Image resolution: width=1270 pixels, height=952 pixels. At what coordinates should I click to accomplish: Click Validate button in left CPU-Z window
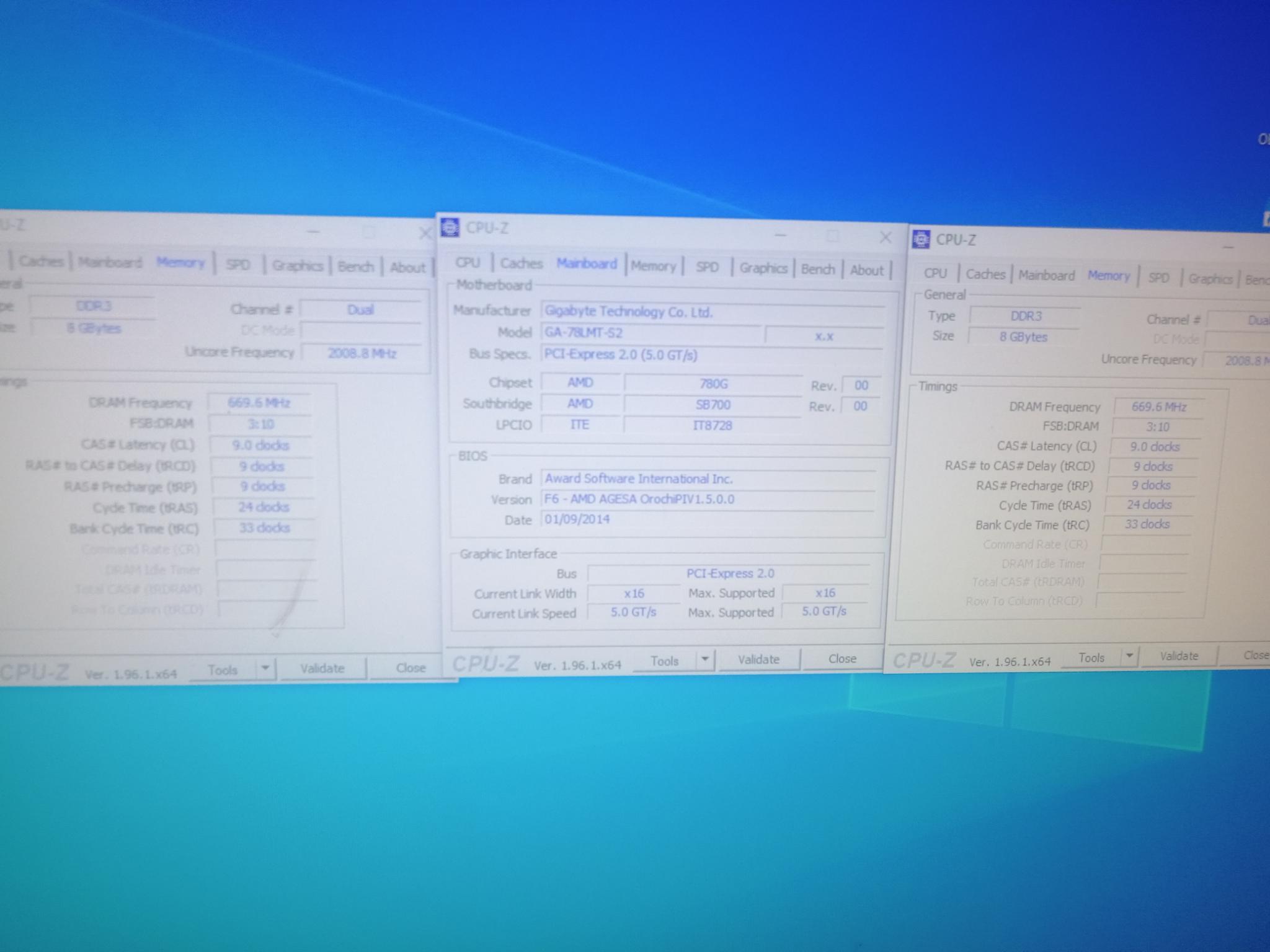pos(322,668)
